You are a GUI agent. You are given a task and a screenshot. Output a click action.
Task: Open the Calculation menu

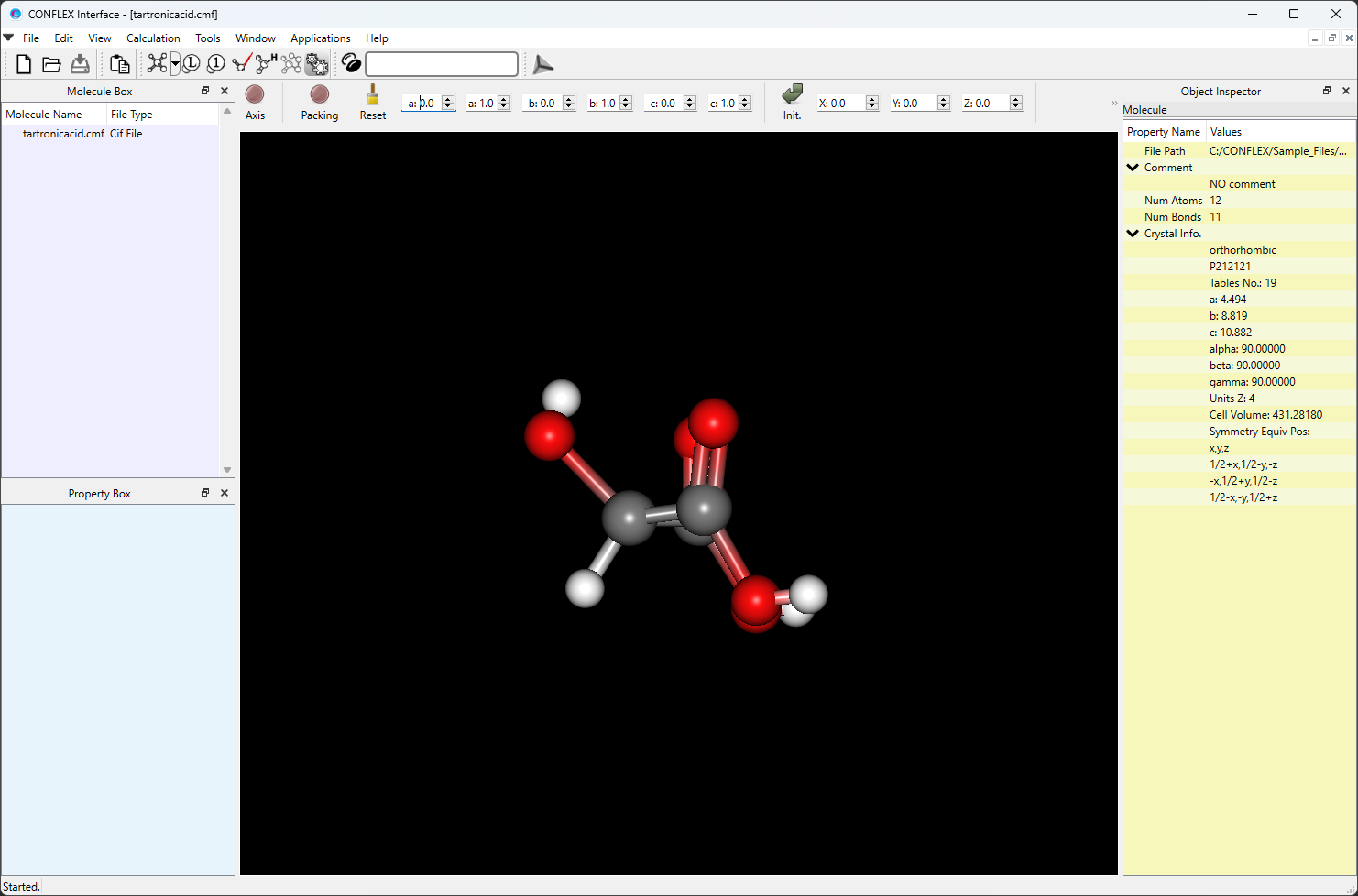tap(153, 38)
